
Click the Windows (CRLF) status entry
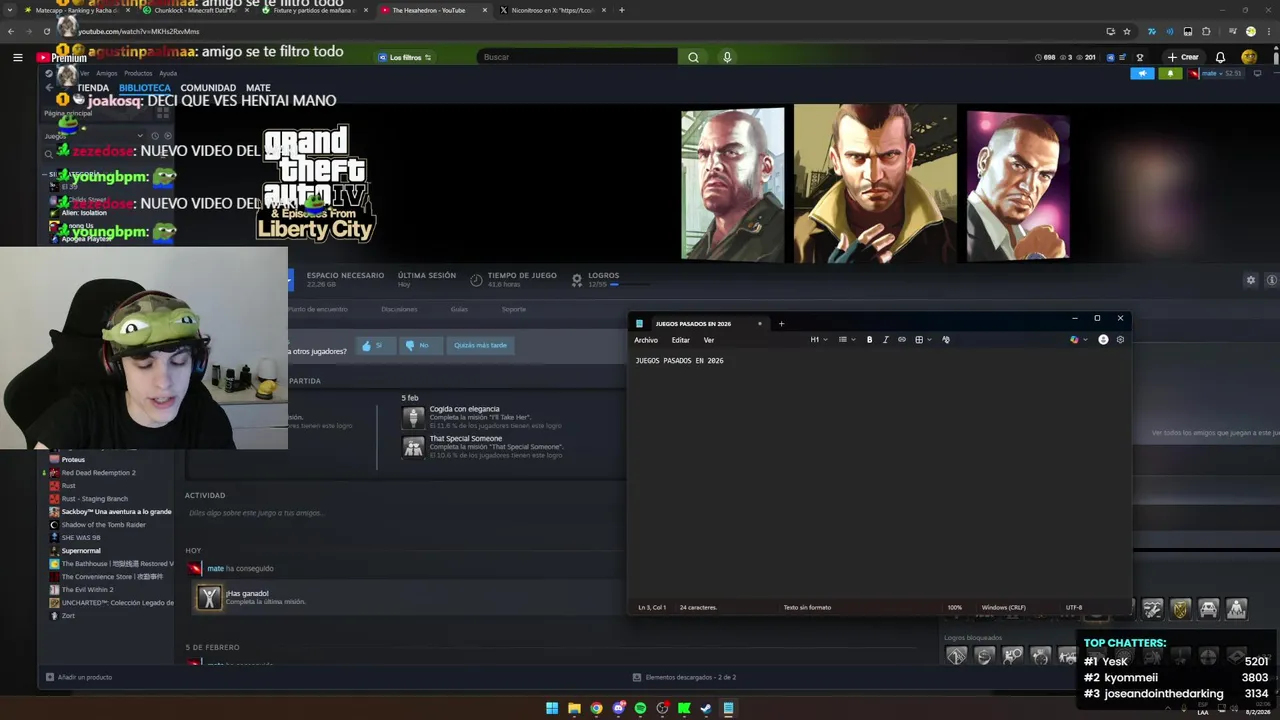click(x=1003, y=607)
